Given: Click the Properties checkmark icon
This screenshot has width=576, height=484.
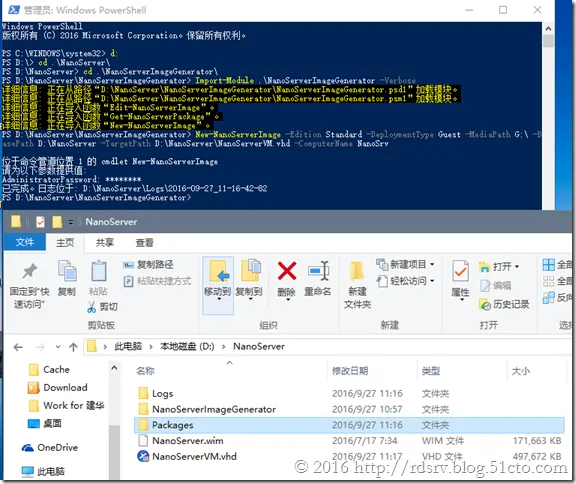Looking at the screenshot, I should click(x=460, y=271).
